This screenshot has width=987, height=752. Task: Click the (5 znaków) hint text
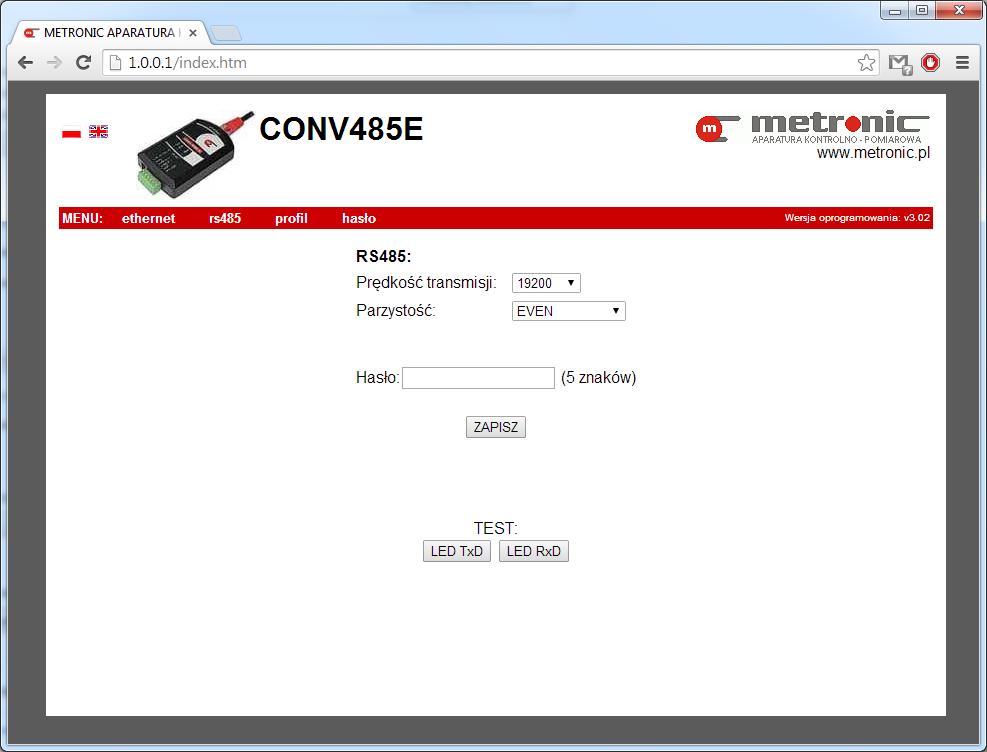[599, 378]
